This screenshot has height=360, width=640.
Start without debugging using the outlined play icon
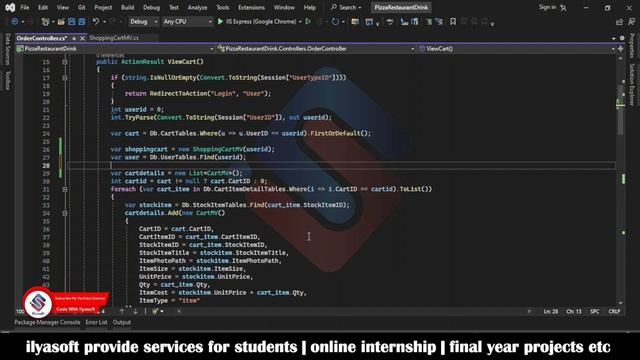(308, 22)
